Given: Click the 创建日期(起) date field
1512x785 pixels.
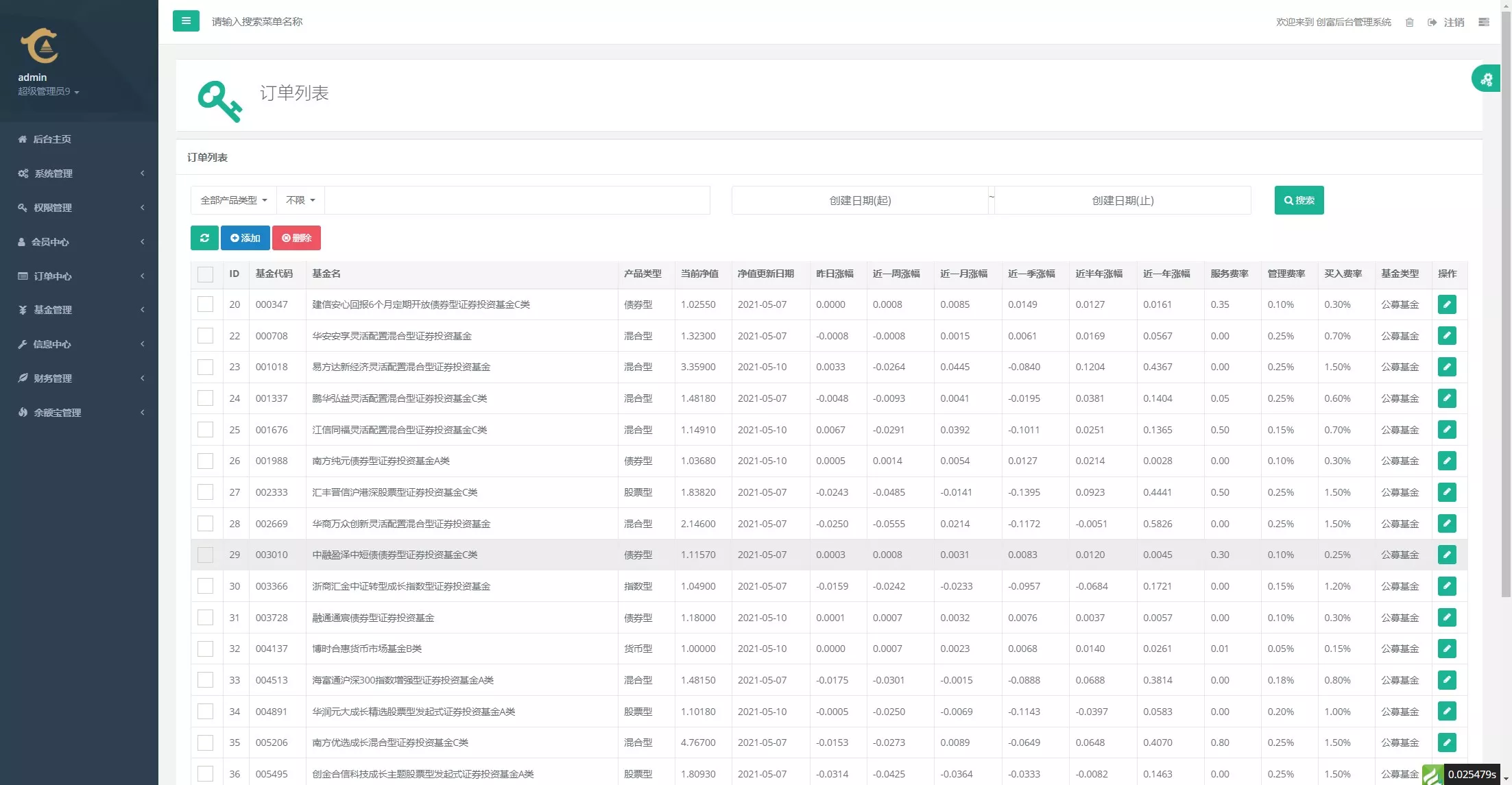Looking at the screenshot, I should coord(860,200).
